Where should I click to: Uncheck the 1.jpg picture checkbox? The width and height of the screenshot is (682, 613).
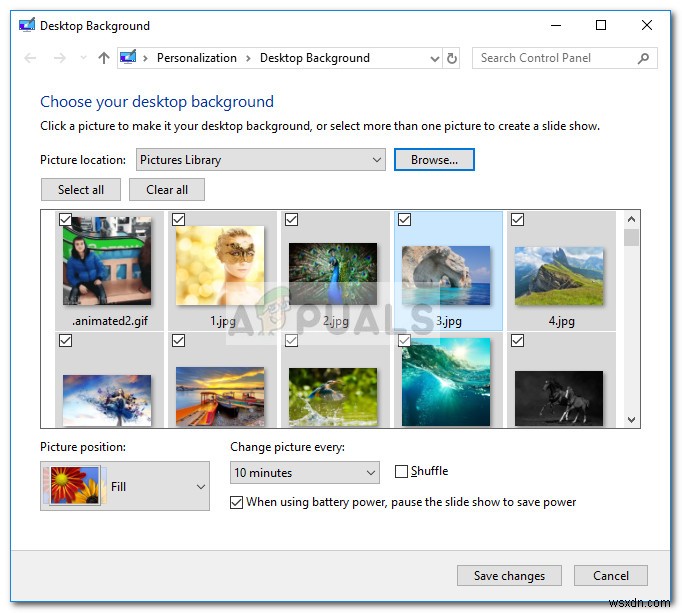pyautogui.click(x=179, y=219)
